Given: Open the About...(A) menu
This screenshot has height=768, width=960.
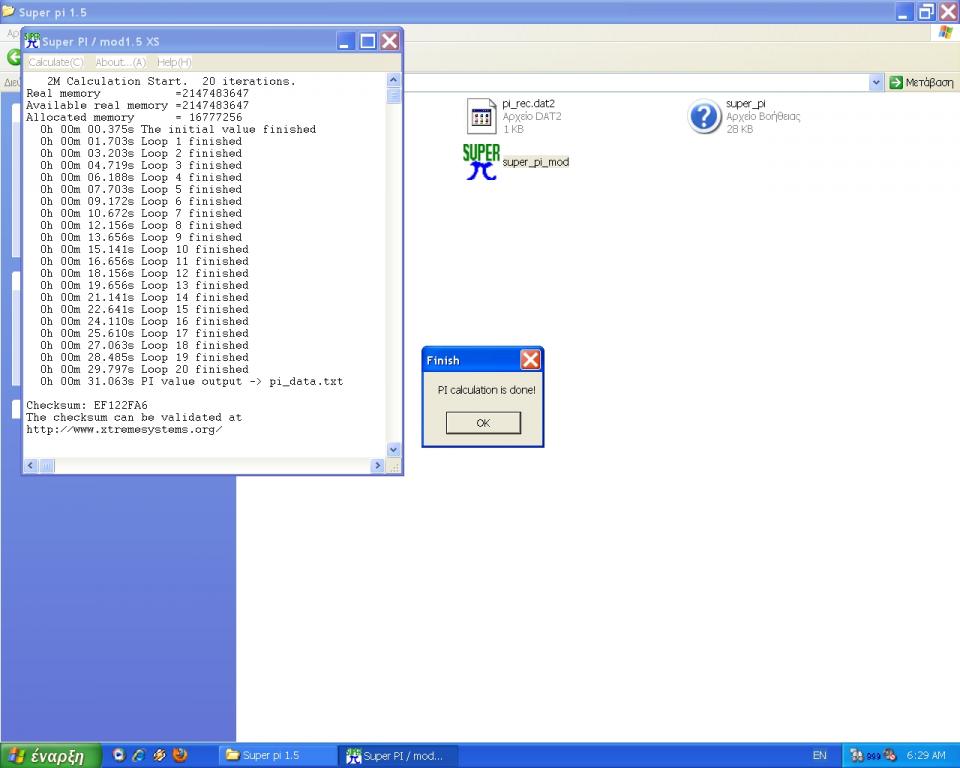Looking at the screenshot, I should click(120, 62).
